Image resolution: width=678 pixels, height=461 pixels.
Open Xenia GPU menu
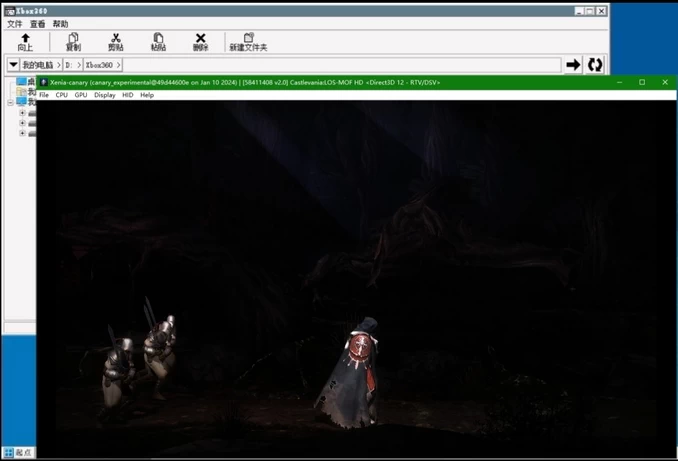click(81, 95)
